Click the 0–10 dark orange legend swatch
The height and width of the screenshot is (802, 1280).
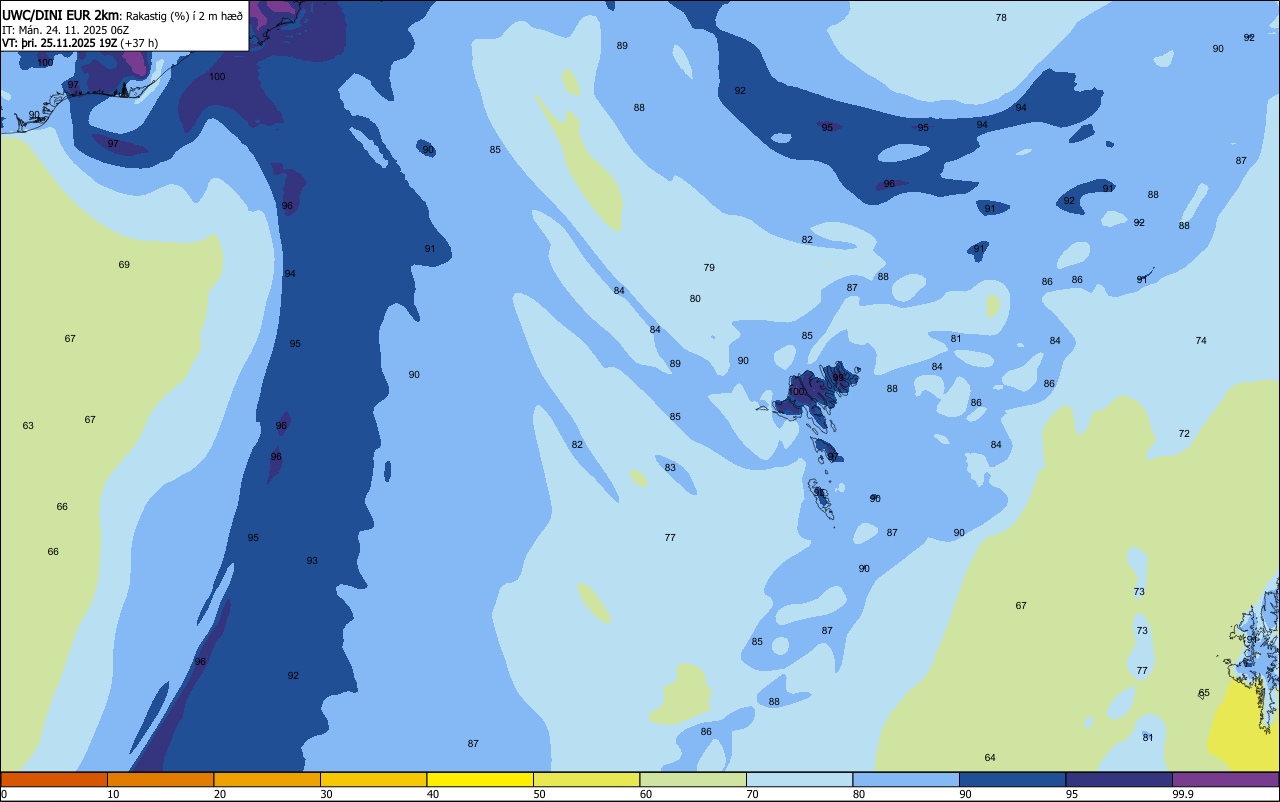(54, 779)
